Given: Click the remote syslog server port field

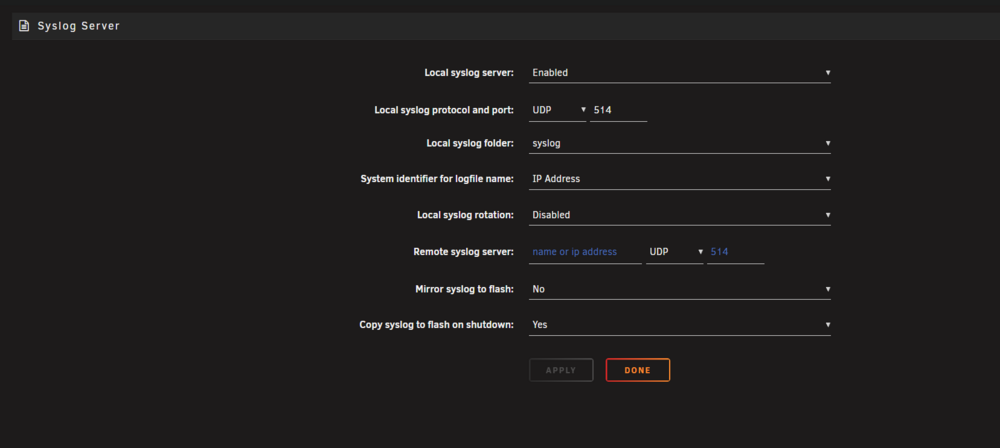Looking at the screenshot, I should (x=735, y=252).
